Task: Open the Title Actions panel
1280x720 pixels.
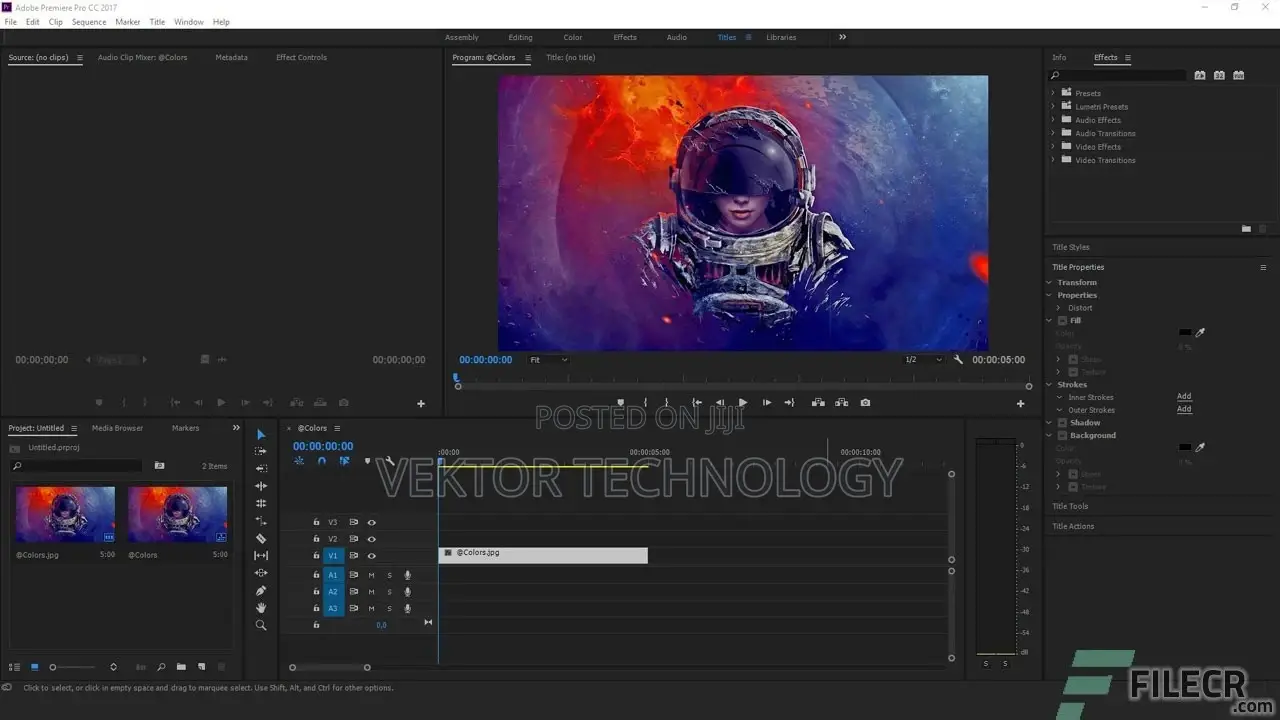Action: (1073, 526)
